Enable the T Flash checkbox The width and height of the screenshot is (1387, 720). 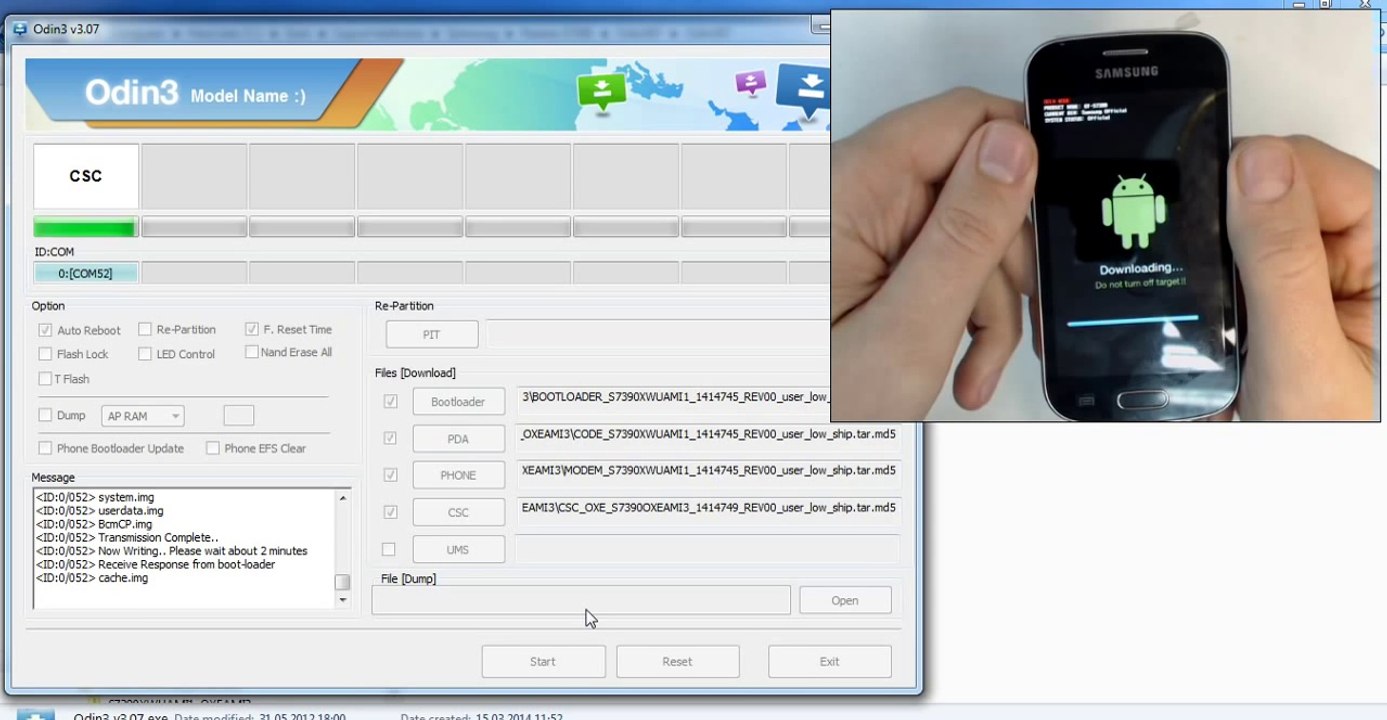click(x=45, y=379)
